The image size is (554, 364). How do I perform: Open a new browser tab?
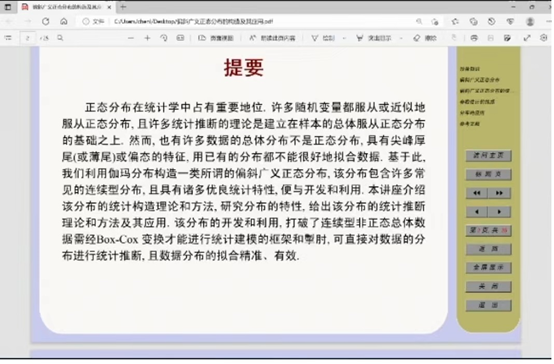(x=123, y=7)
